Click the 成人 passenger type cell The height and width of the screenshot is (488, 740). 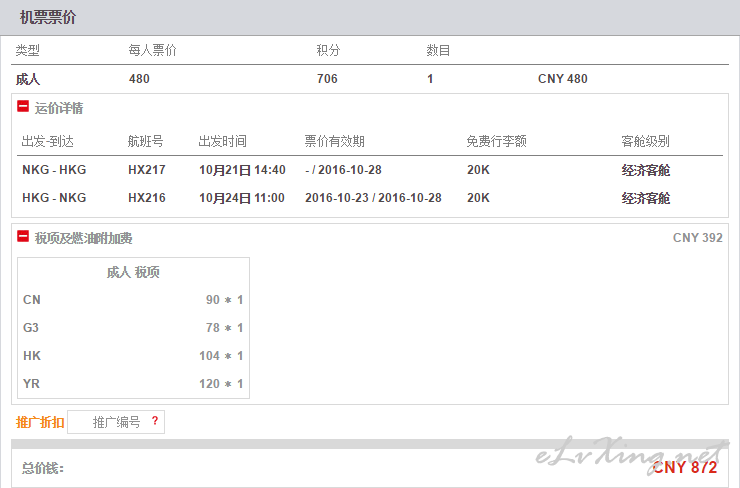(28, 79)
